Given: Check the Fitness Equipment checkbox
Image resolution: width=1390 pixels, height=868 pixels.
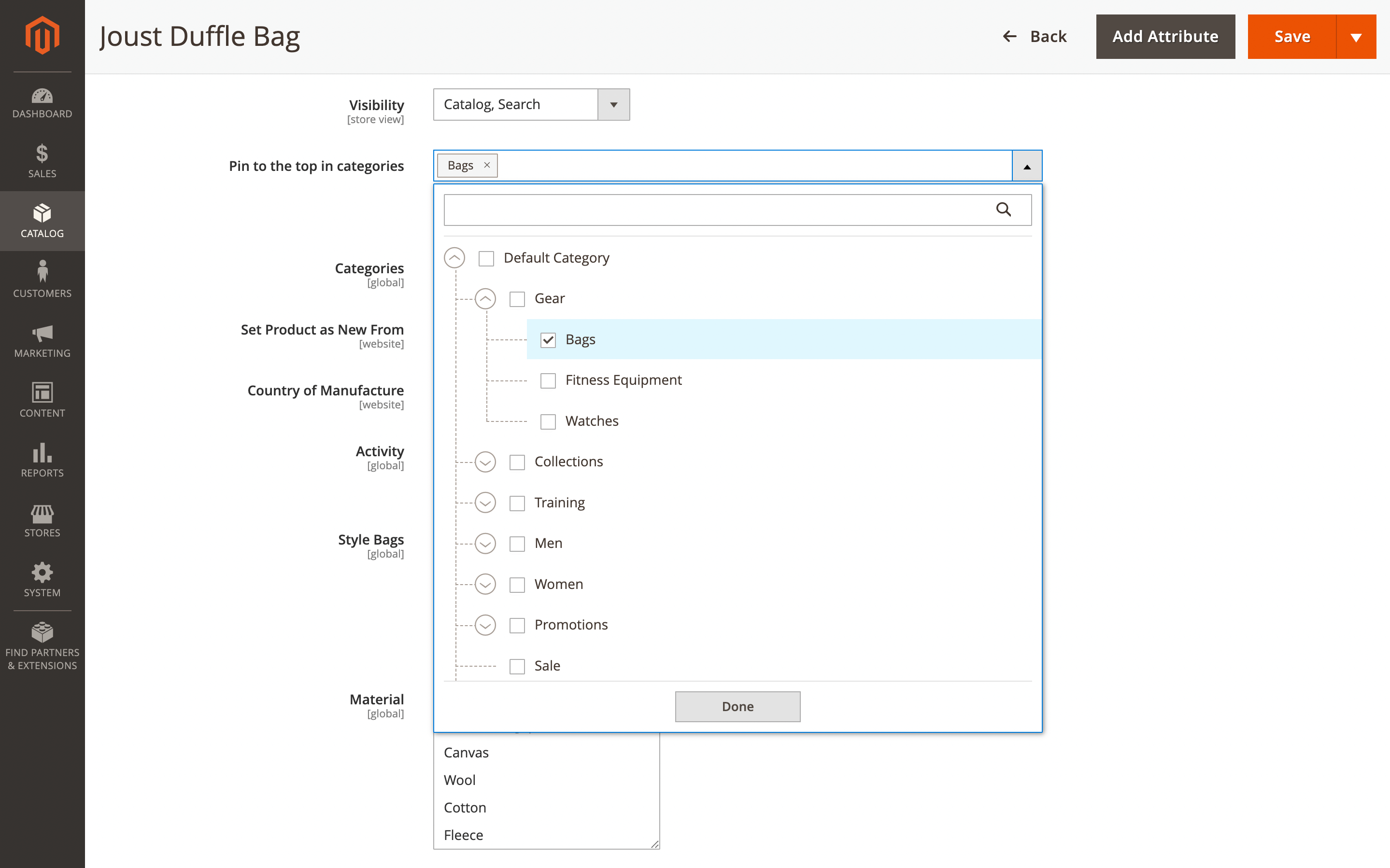Looking at the screenshot, I should tap(548, 380).
